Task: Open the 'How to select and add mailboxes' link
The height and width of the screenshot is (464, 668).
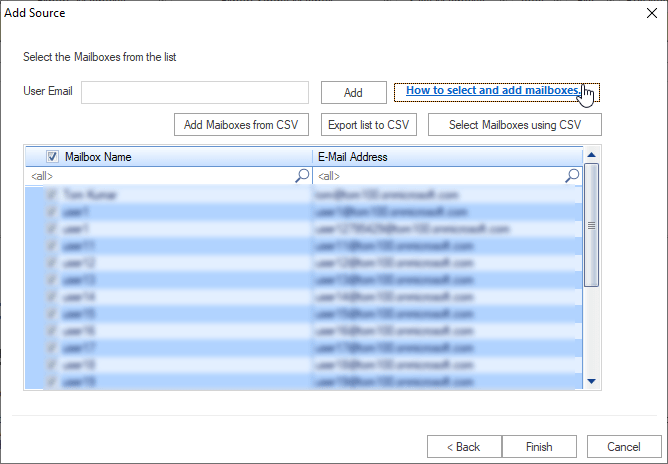Action: [x=493, y=90]
